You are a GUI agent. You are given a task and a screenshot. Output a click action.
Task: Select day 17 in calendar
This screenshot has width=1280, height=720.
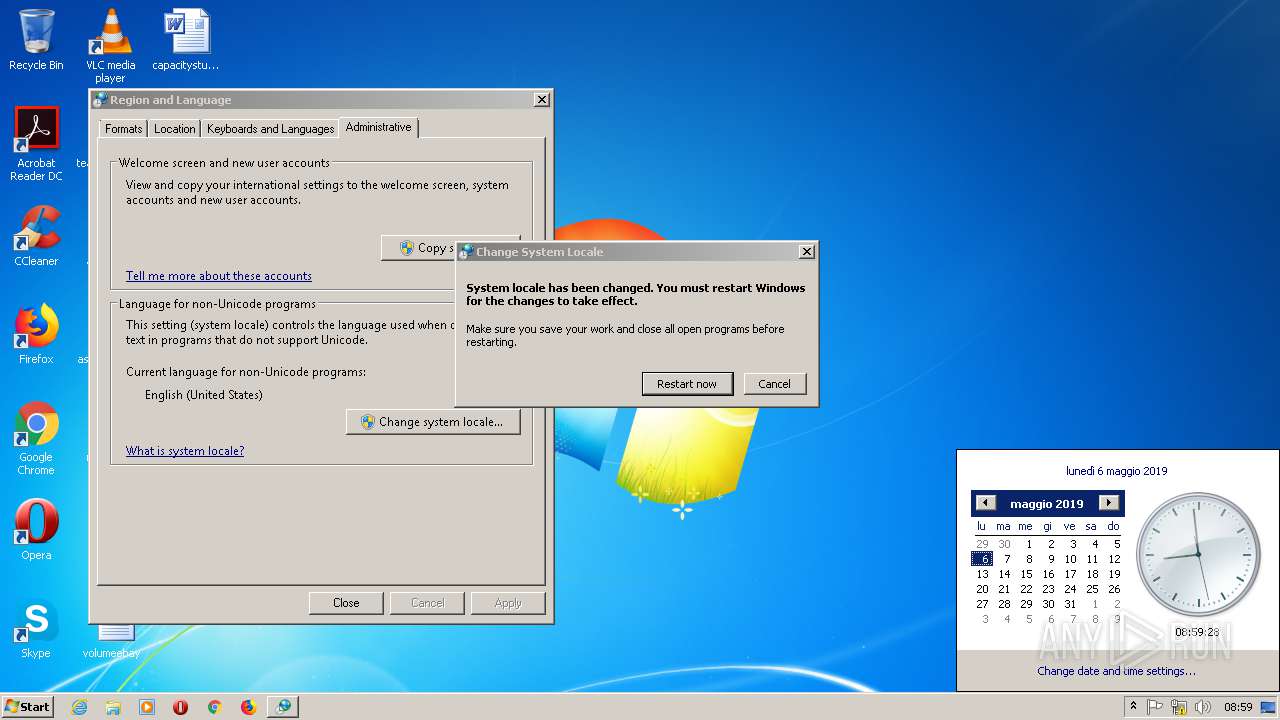coord(1070,574)
